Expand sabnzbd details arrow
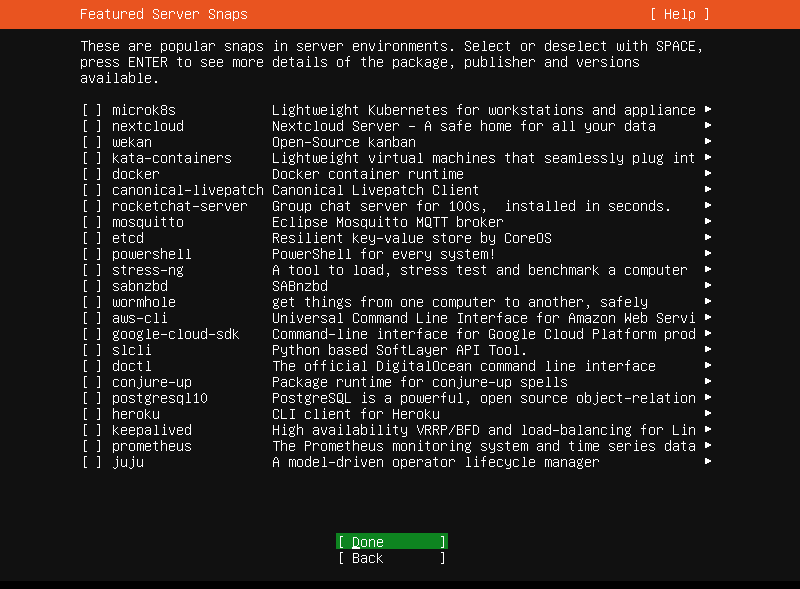The image size is (800, 589). [x=708, y=285]
